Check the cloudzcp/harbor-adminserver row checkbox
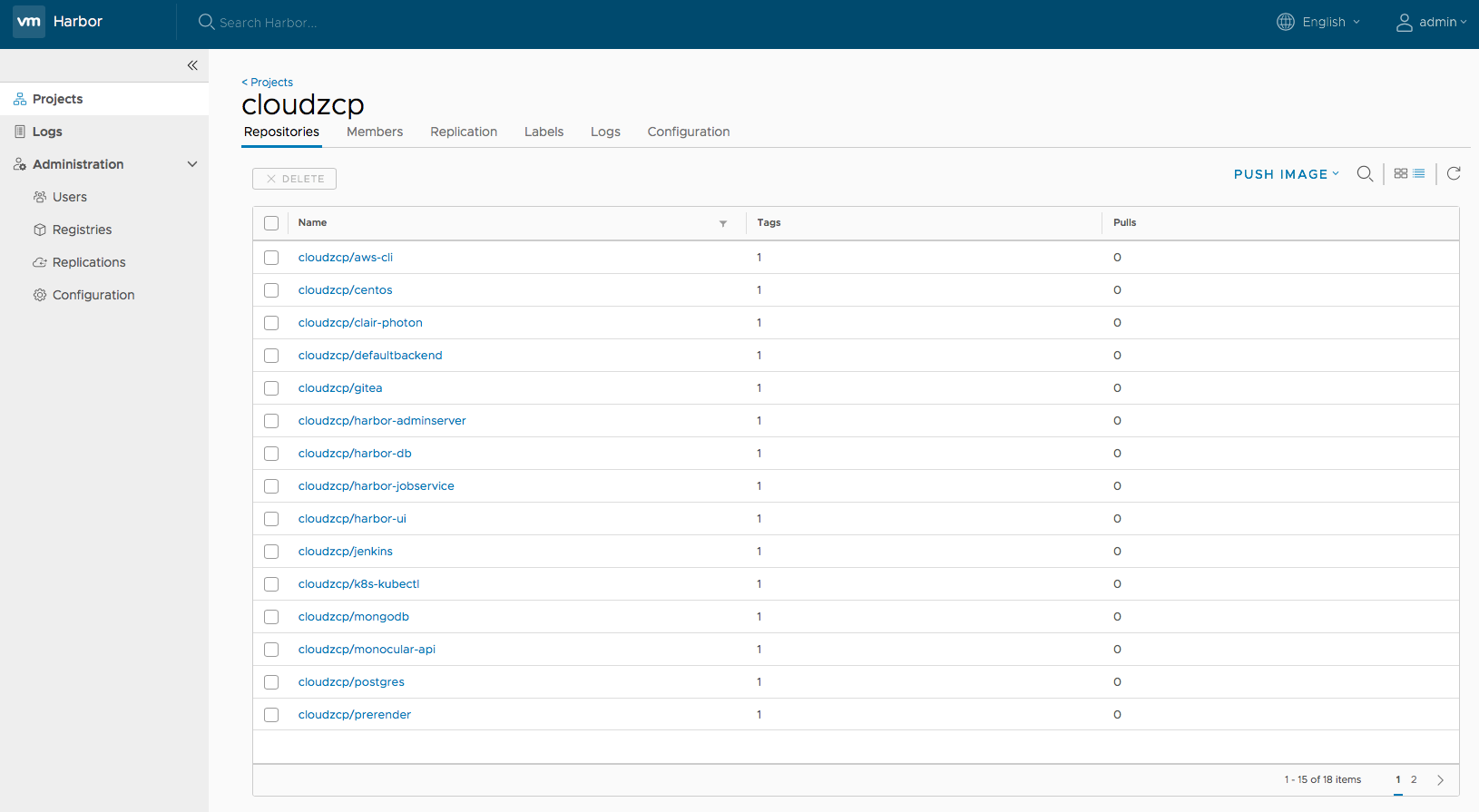This screenshot has width=1479, height=812. [x=271, y=421]
